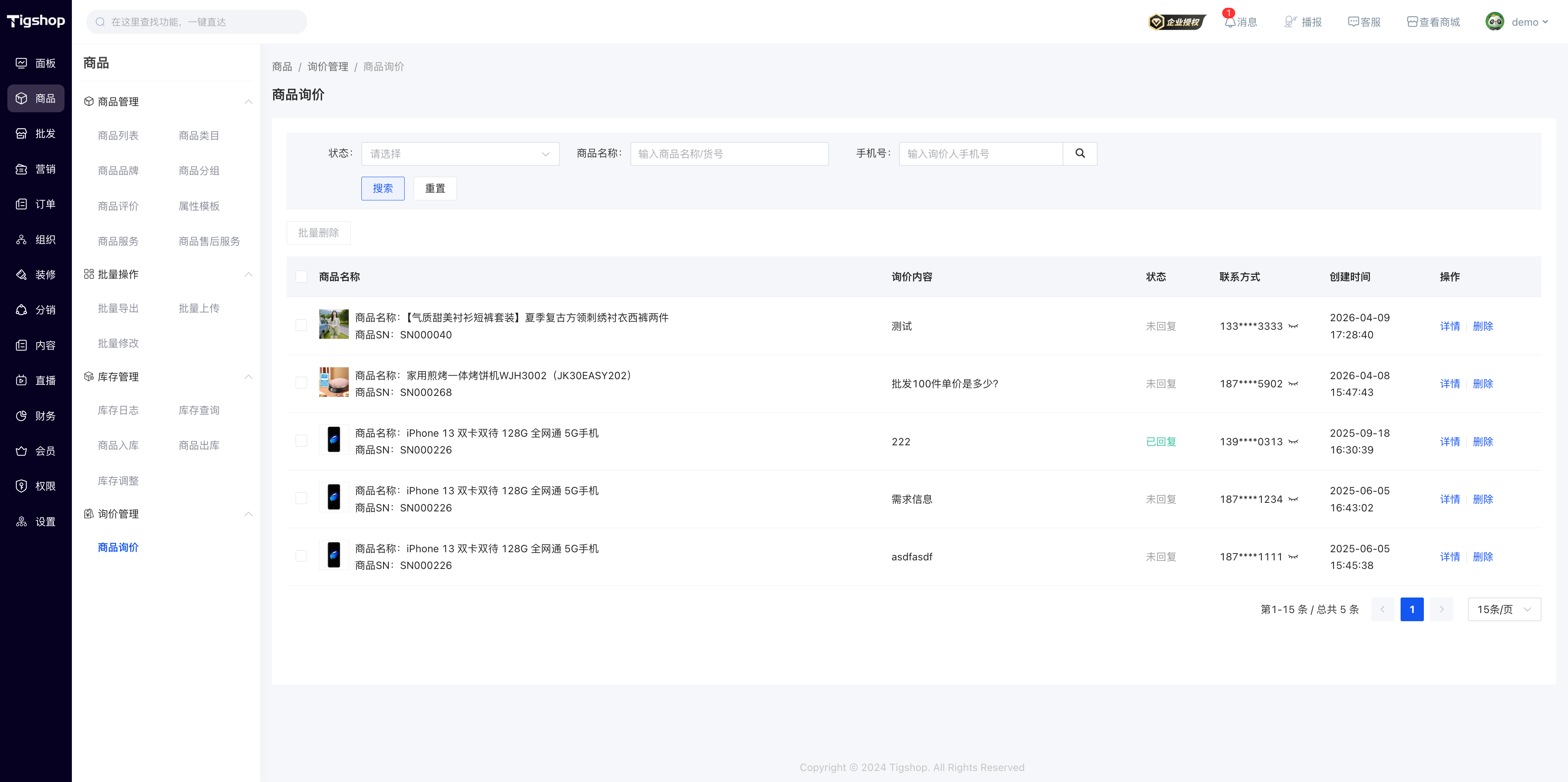Image resolution: width=1568 pixels, height=782 pixels.
Task: Collapse the 库存管理 menu group
Action: pyautogui.click(x=248, y=377)
